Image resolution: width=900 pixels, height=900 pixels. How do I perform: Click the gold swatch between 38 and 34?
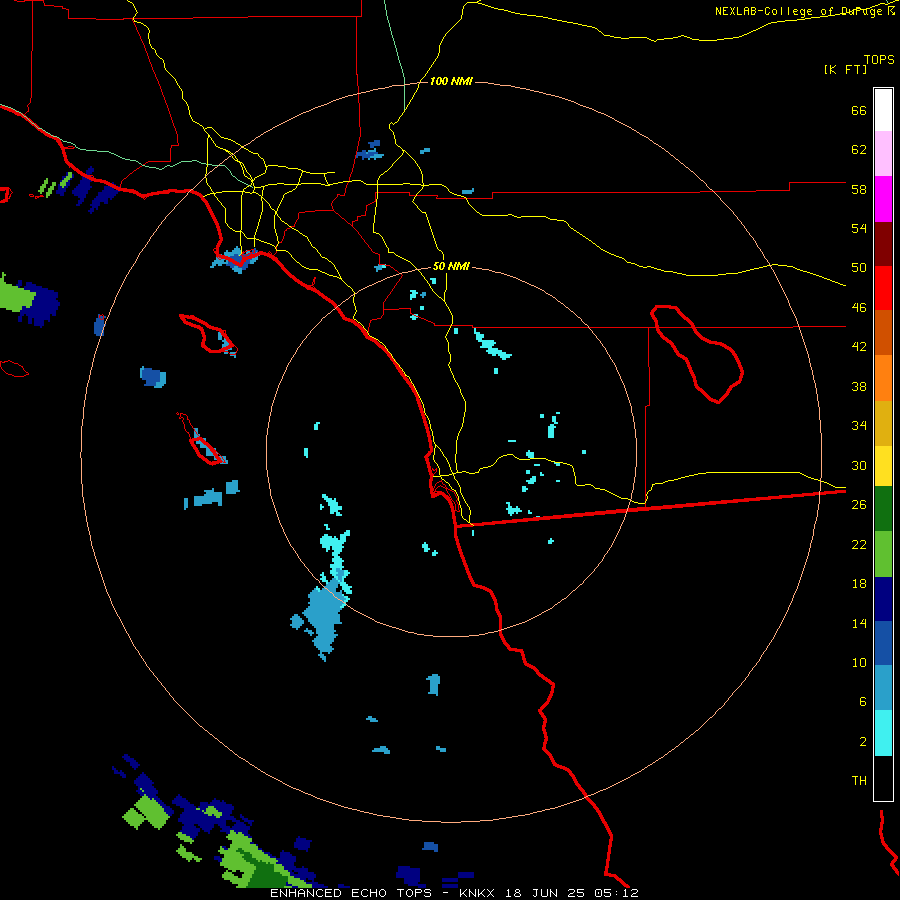883,423
